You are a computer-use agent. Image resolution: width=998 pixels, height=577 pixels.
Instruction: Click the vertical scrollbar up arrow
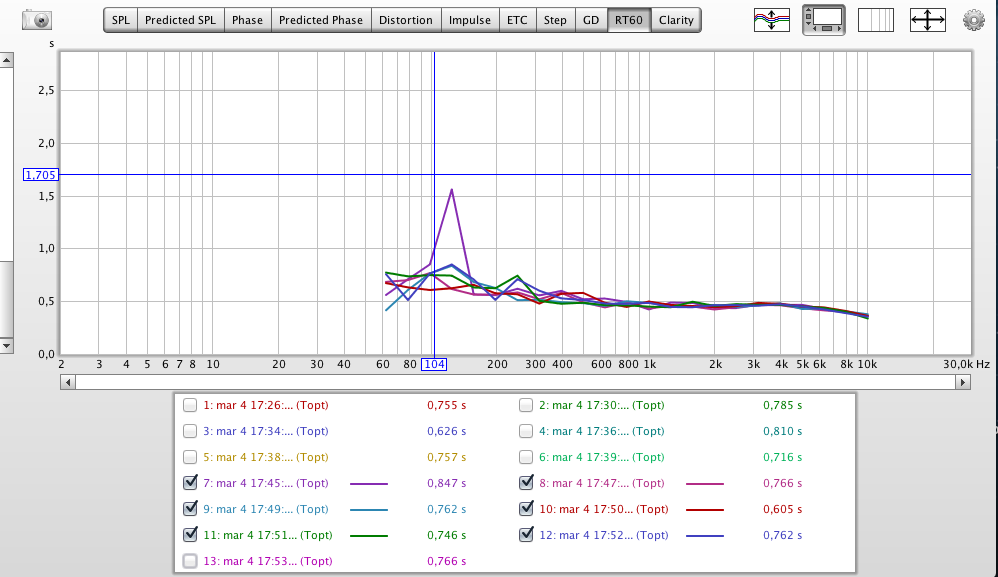[6, 60]
